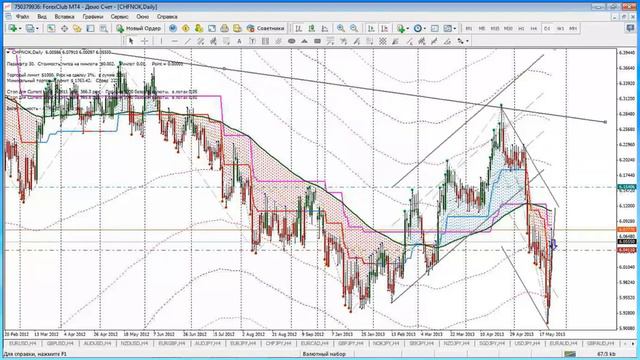Click the print preview icon
The width and height of the screenshot is (640, 360).
tap(237, 28)
